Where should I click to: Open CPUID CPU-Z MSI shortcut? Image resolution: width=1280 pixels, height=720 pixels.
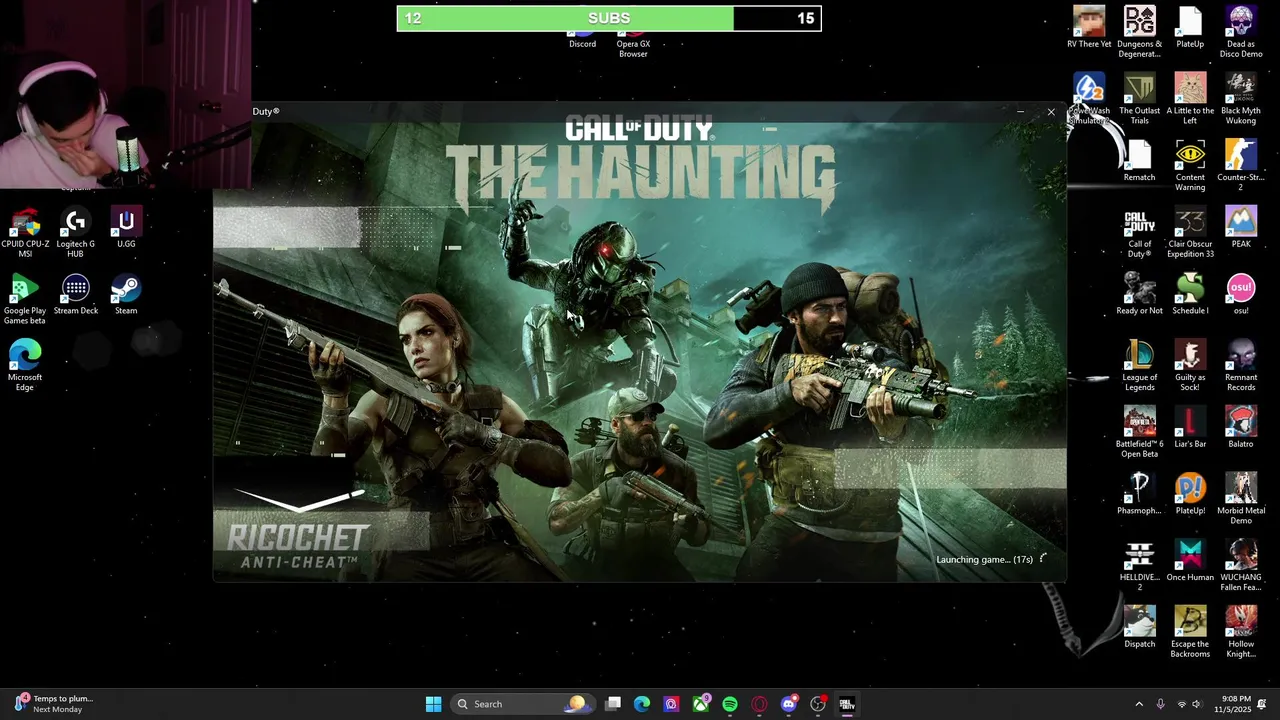tap(25, 232)
